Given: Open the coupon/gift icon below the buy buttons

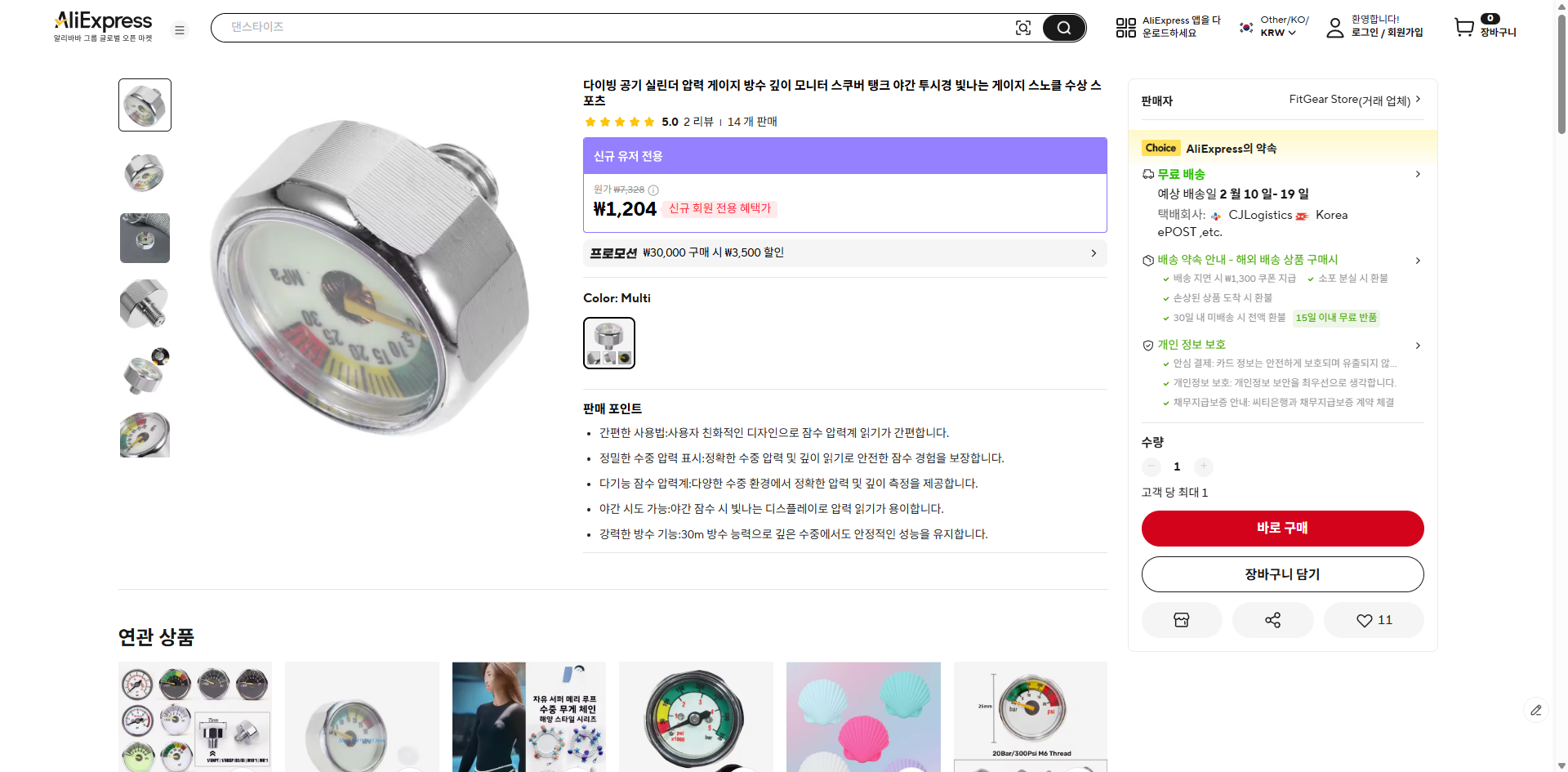Looking at the screenshot, I should tap(1181, 619).
